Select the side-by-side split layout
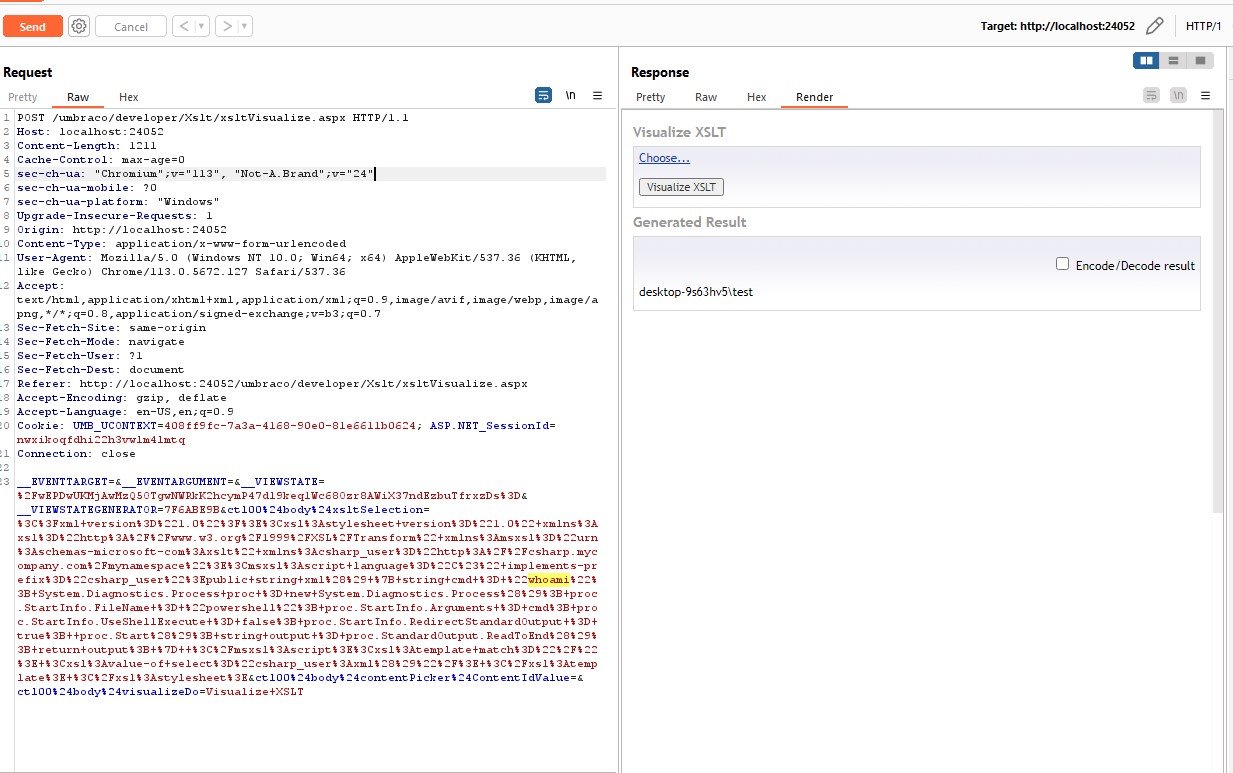The image size is (1233, 773). tap(1146, 61)
